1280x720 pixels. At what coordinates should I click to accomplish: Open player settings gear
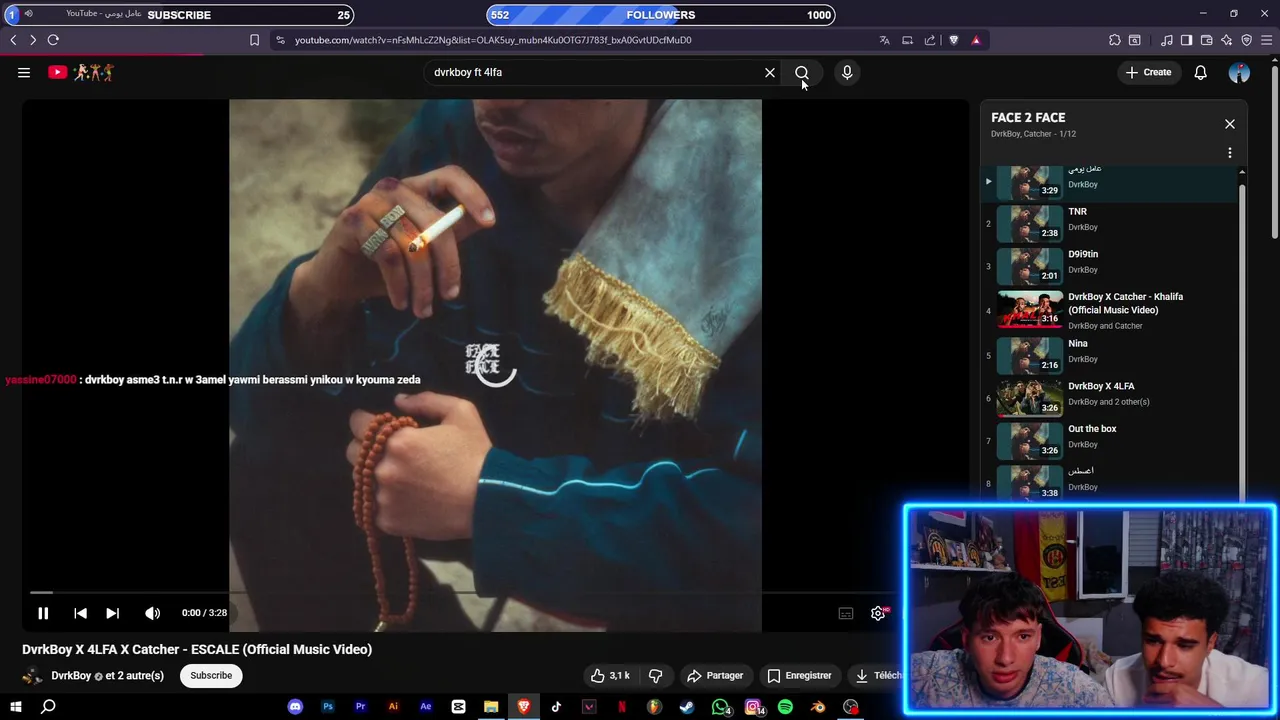click(878, 613)
